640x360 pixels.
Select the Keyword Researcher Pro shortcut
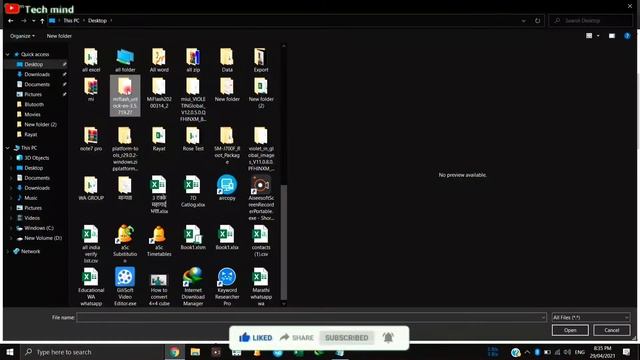pos(227,287)
